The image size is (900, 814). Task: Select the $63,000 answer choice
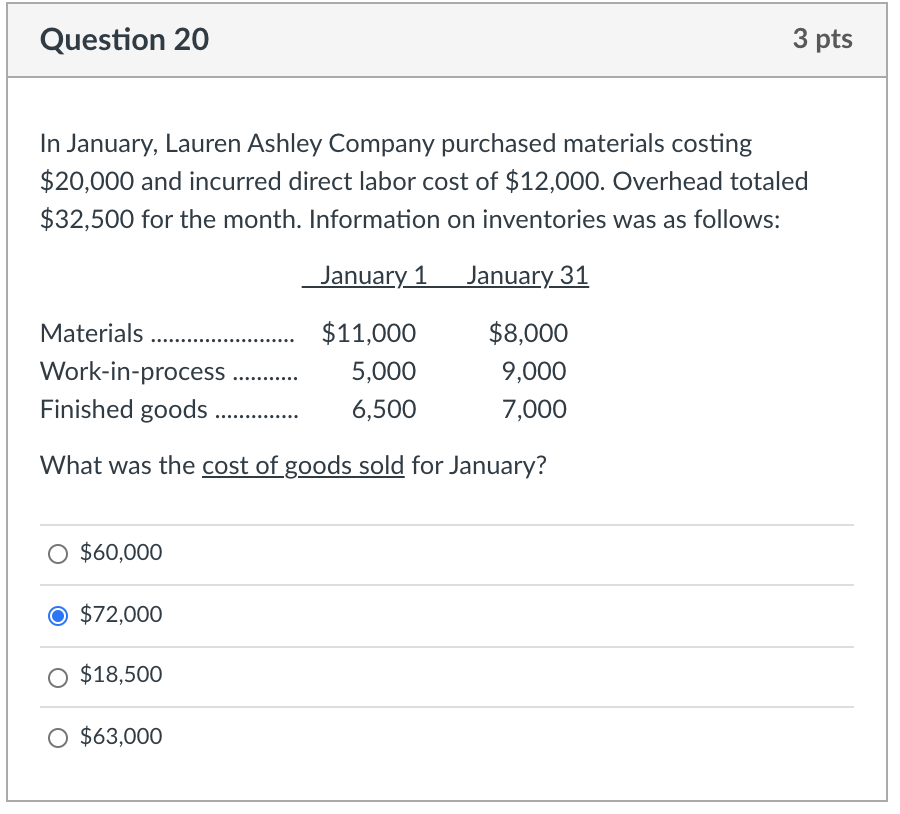[58, 738]
